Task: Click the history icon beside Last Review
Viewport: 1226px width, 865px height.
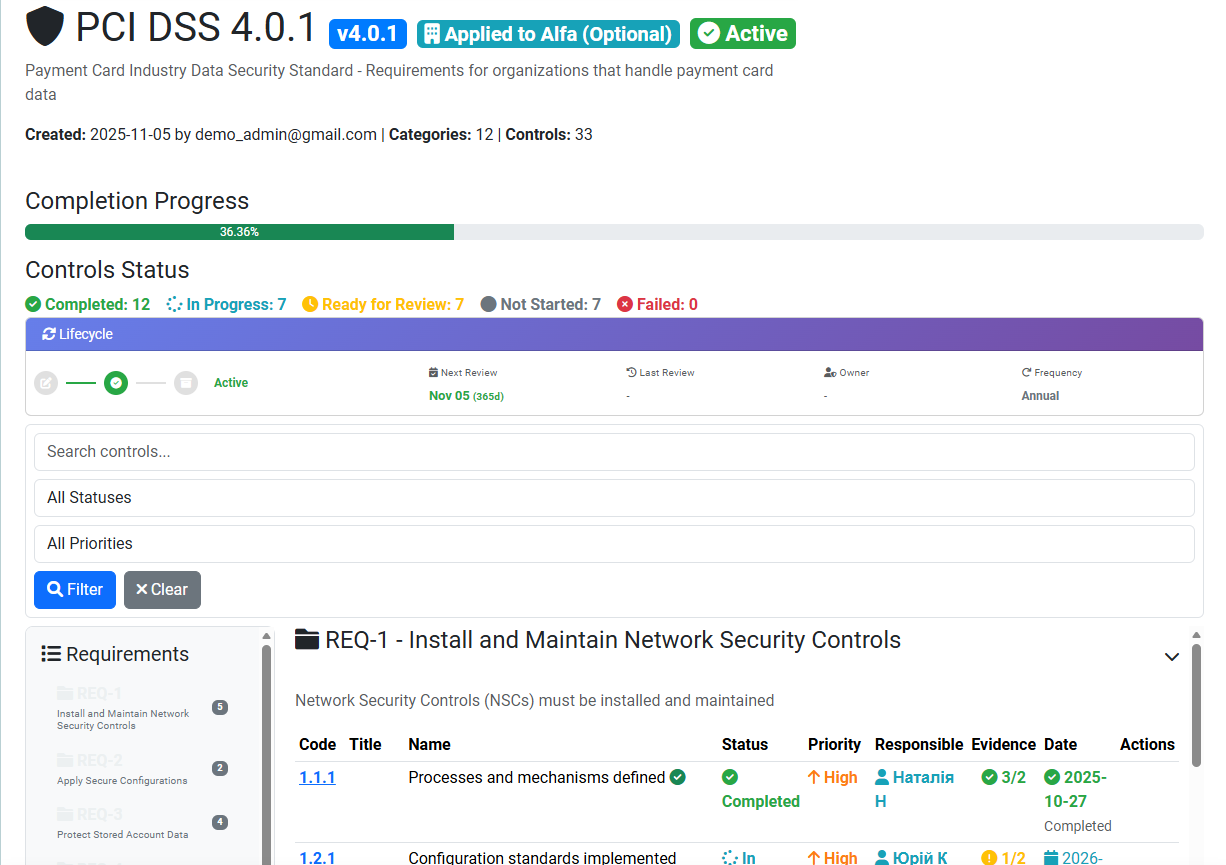Action: pos(631,373)
